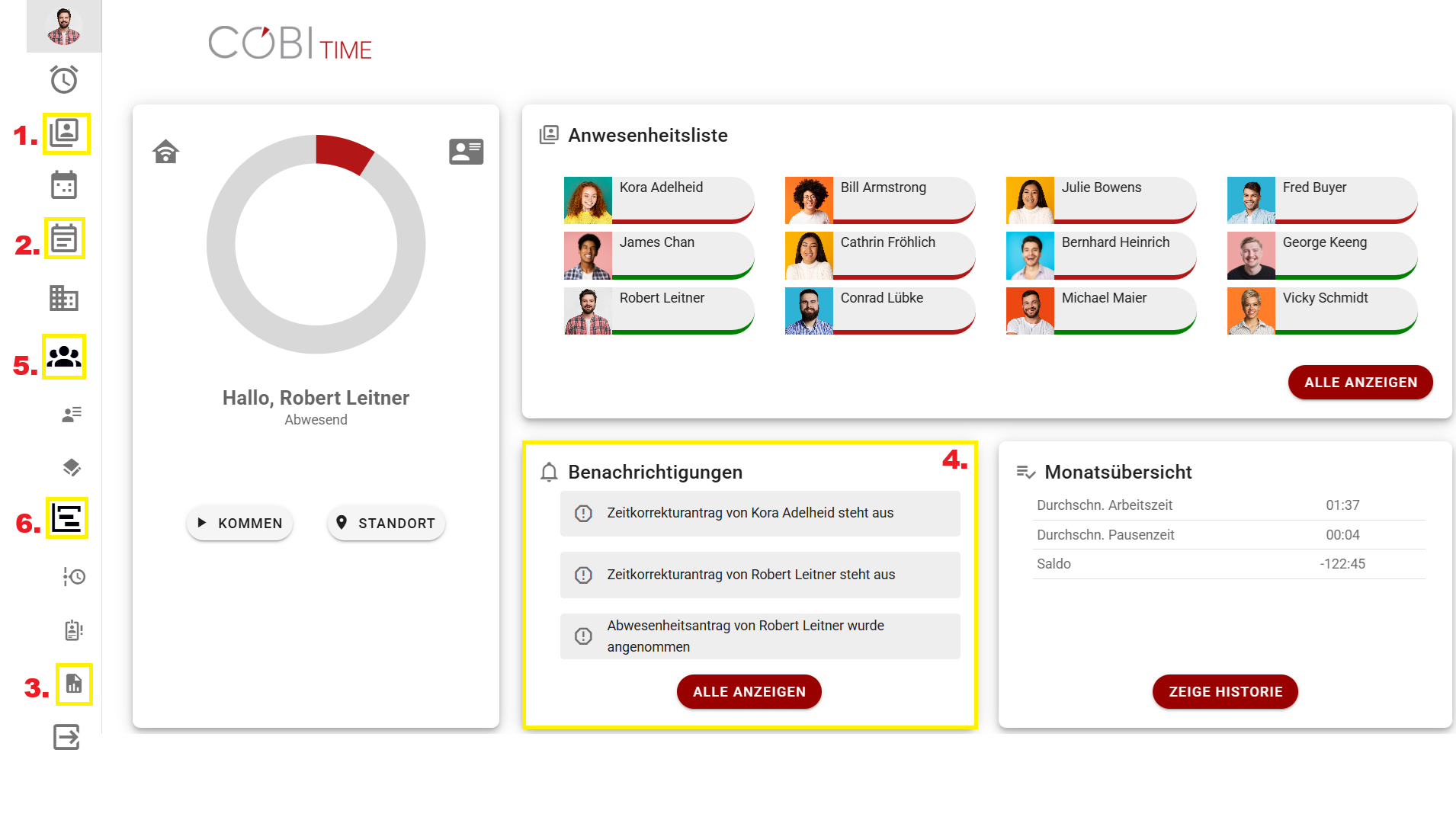1456x817 pixels.
Task: Open the employees group icon in sidebar
Action: [64, 357]
